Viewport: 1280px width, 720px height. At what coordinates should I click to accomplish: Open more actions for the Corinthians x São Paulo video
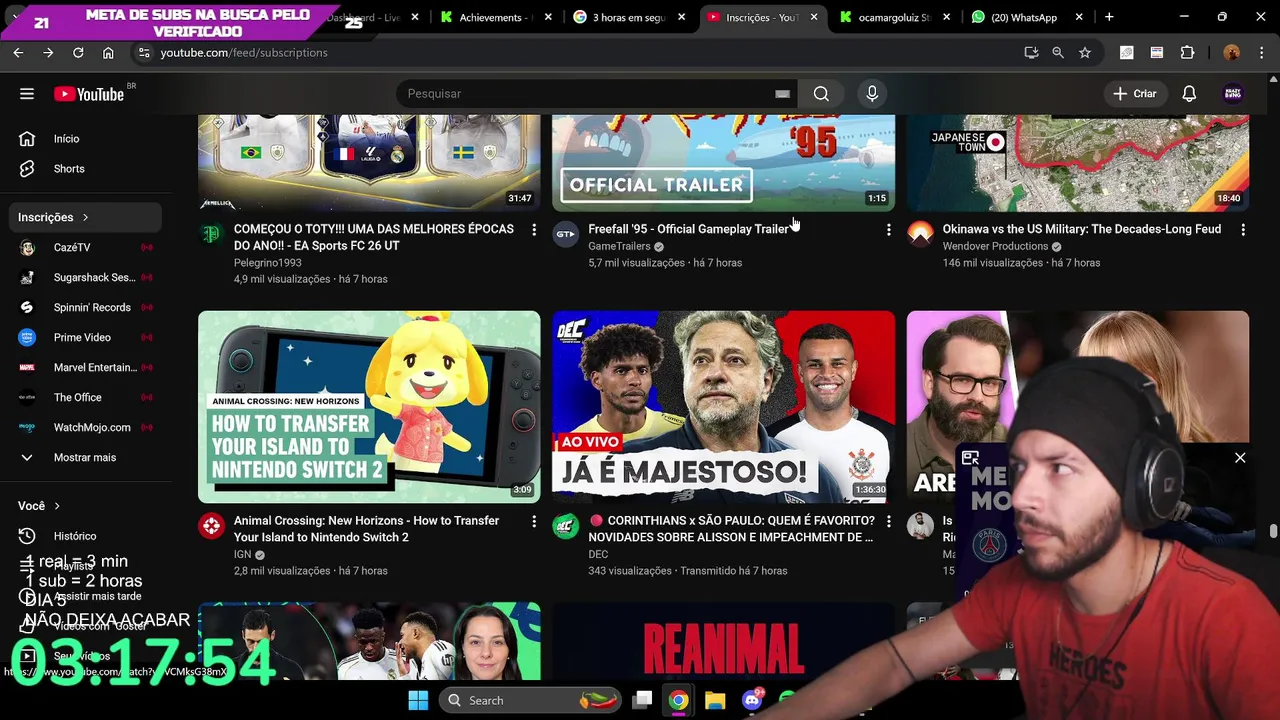point(888,522)
